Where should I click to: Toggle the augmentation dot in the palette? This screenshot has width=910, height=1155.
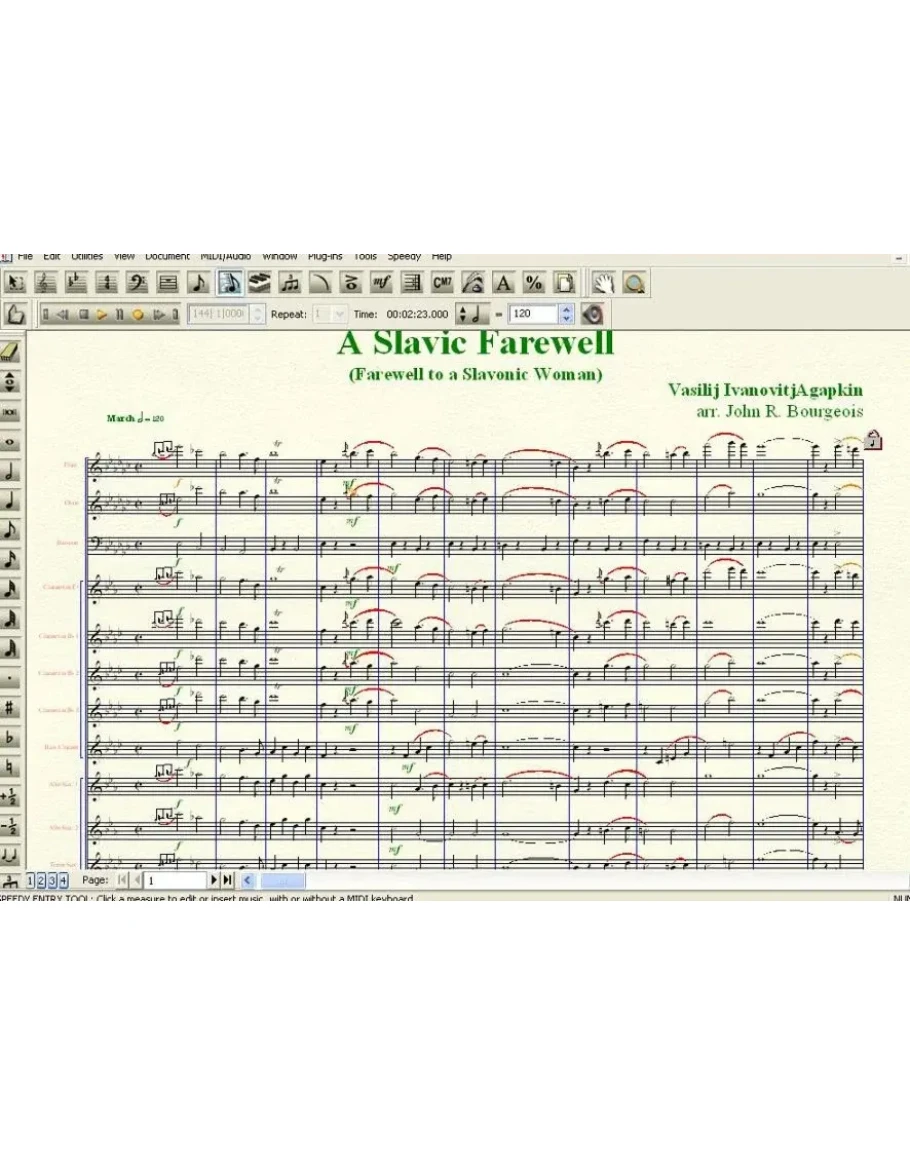coord(11,679)
